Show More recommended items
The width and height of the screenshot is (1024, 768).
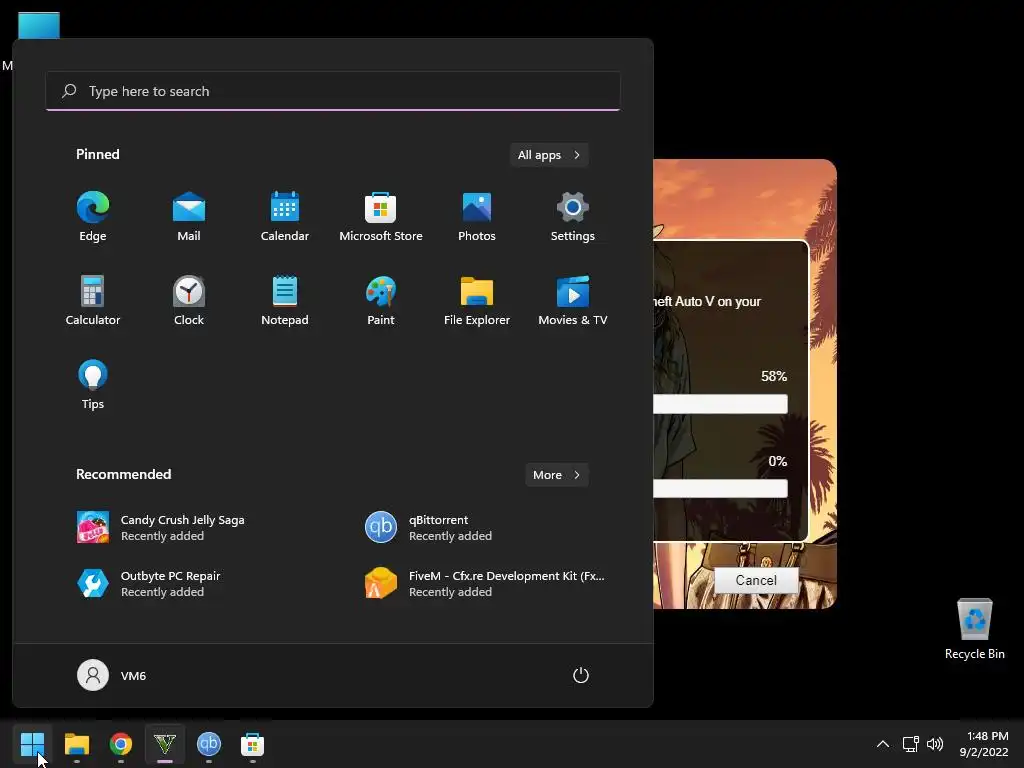pyautogui.click(x=557, y=475)
